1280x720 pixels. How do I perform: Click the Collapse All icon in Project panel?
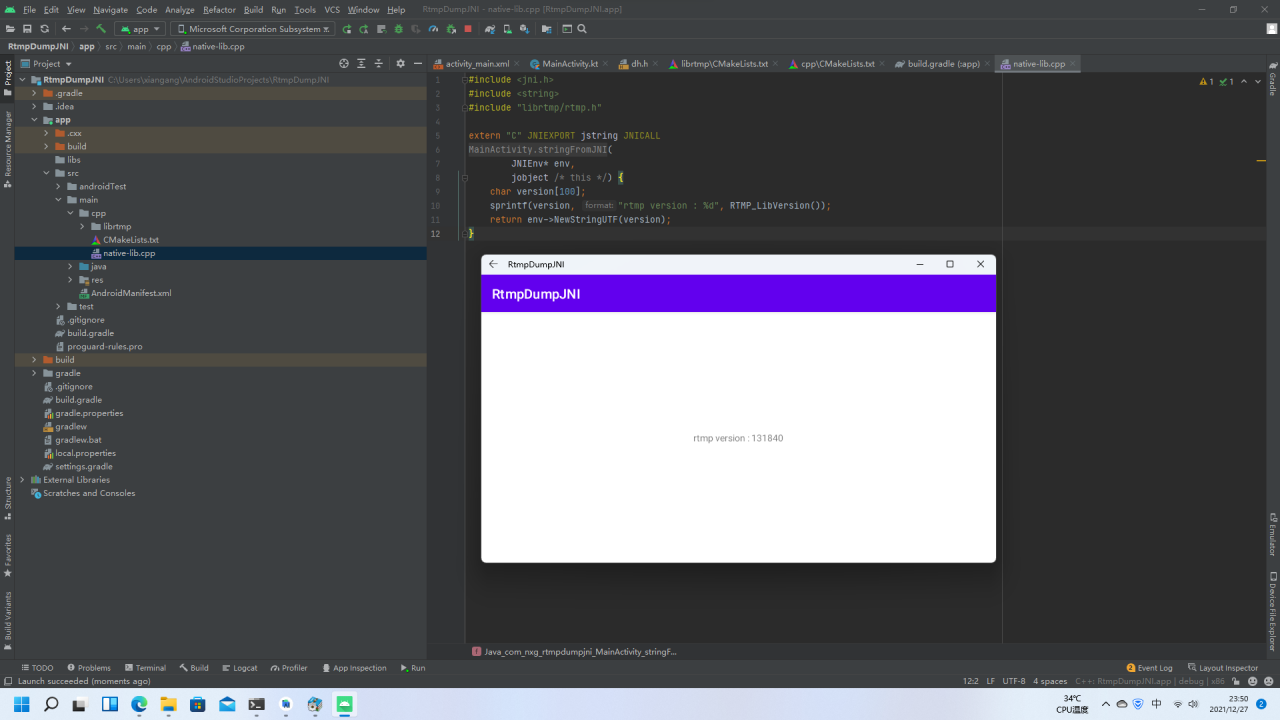pyautogui.click(x=378, y=63)
